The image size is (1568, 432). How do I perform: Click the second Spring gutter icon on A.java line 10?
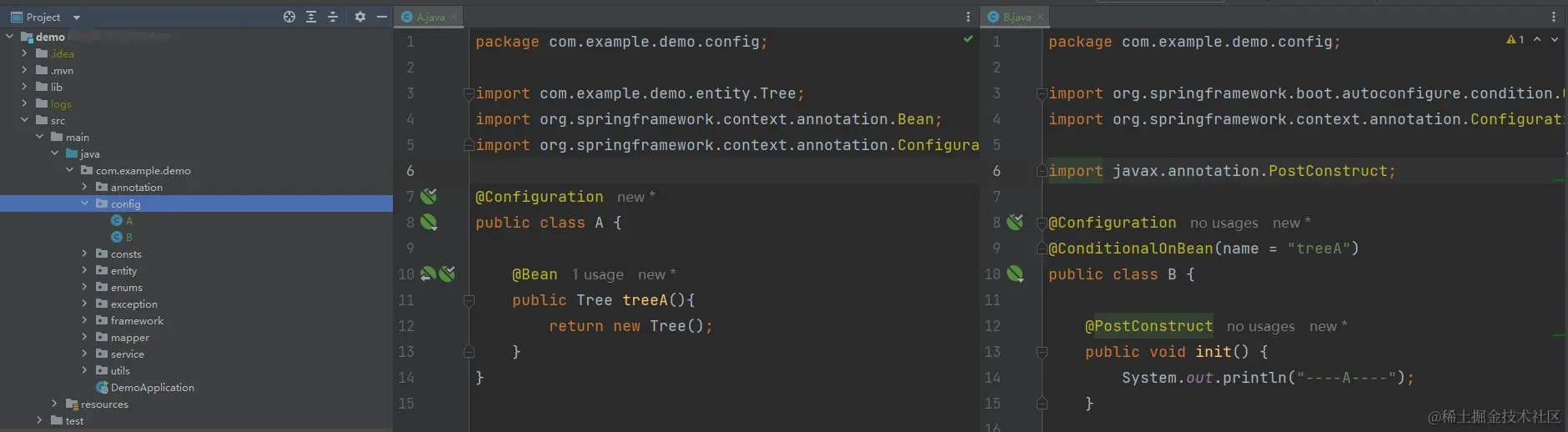447,274
